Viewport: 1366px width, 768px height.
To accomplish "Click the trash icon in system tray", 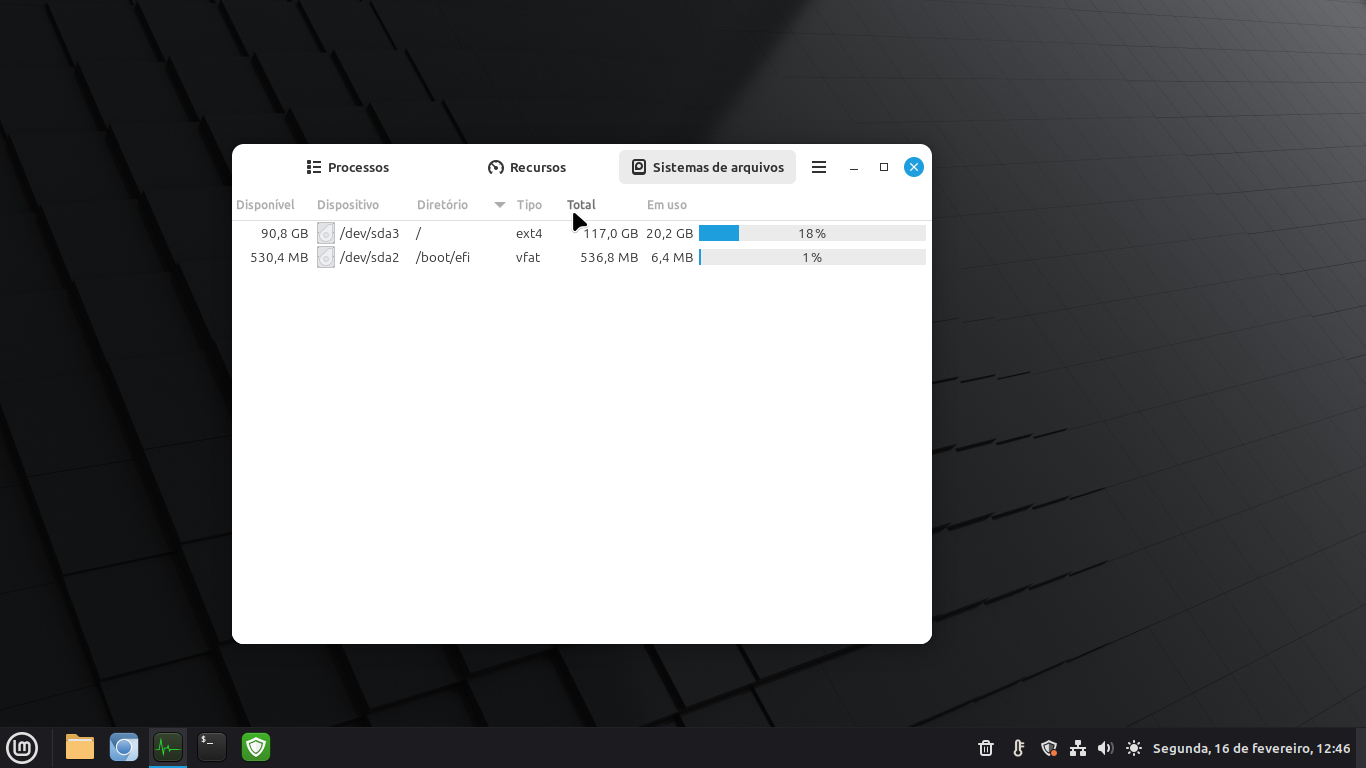I will click(x=986, y=748).
